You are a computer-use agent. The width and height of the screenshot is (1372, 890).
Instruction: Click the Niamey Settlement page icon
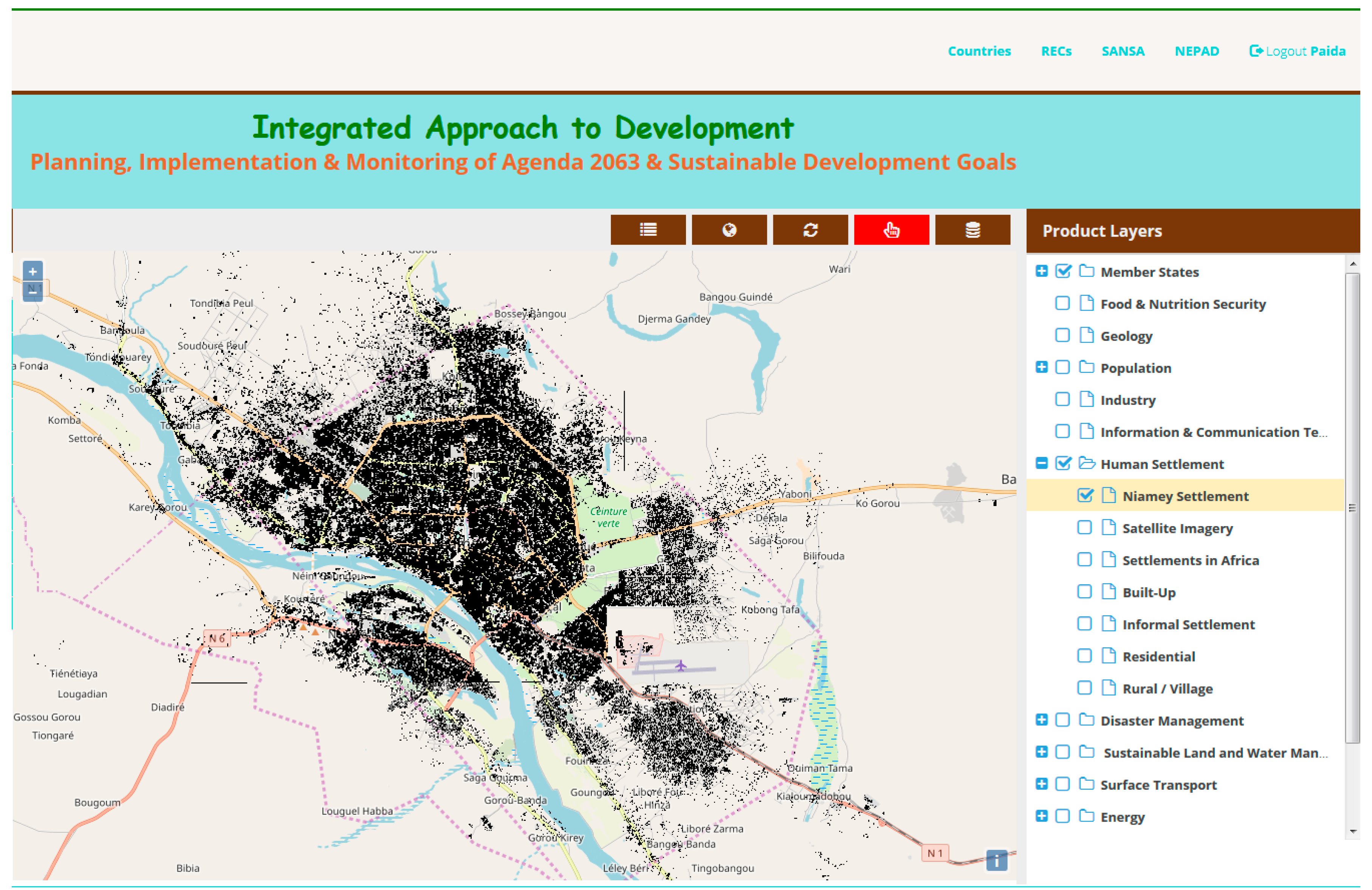pyautogui.click(x=1108, y=495)
